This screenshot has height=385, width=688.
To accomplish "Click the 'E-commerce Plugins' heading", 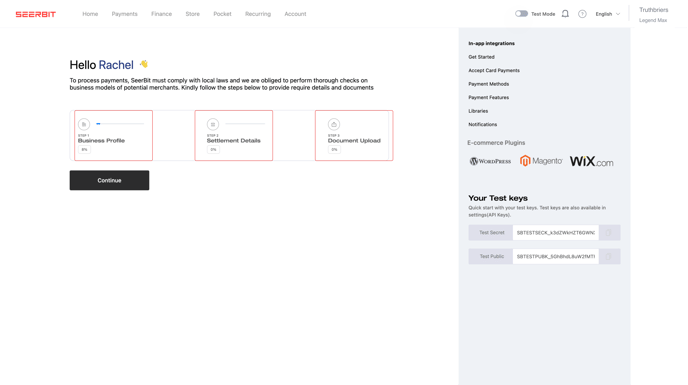I will 496,143.
